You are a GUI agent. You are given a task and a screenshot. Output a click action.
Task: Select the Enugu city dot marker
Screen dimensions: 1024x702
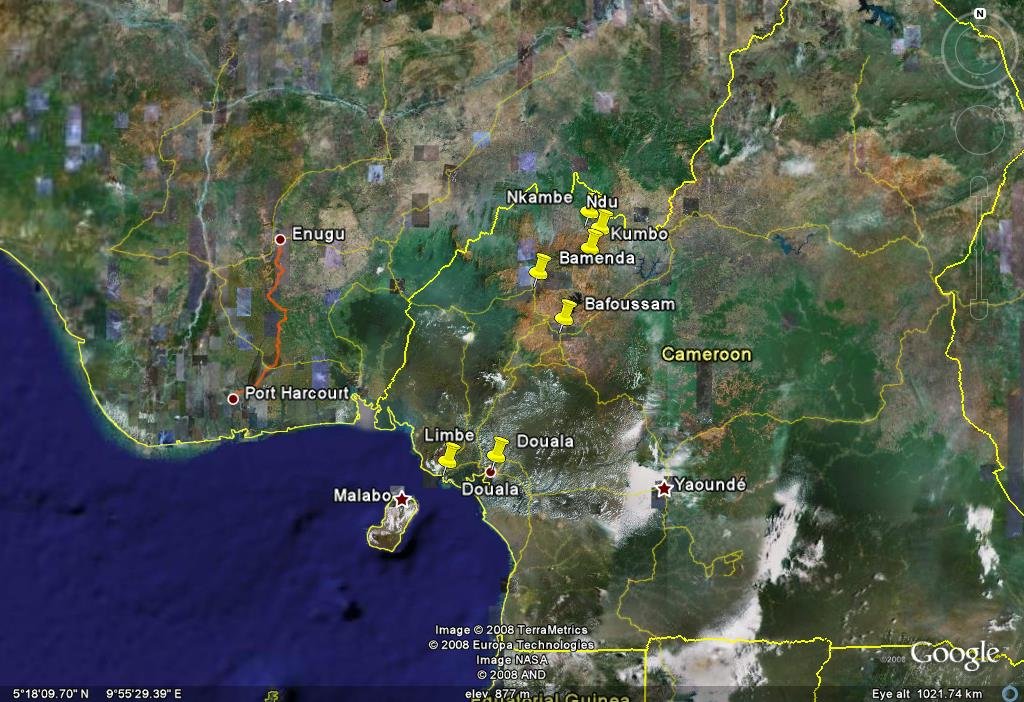280,239
